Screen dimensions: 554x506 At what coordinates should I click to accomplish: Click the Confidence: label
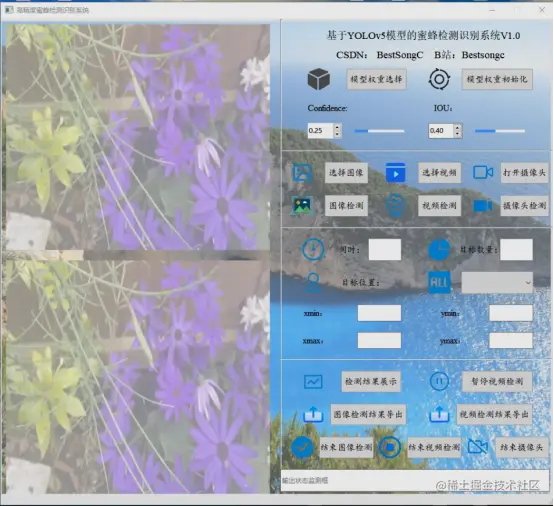click(327, 108)
